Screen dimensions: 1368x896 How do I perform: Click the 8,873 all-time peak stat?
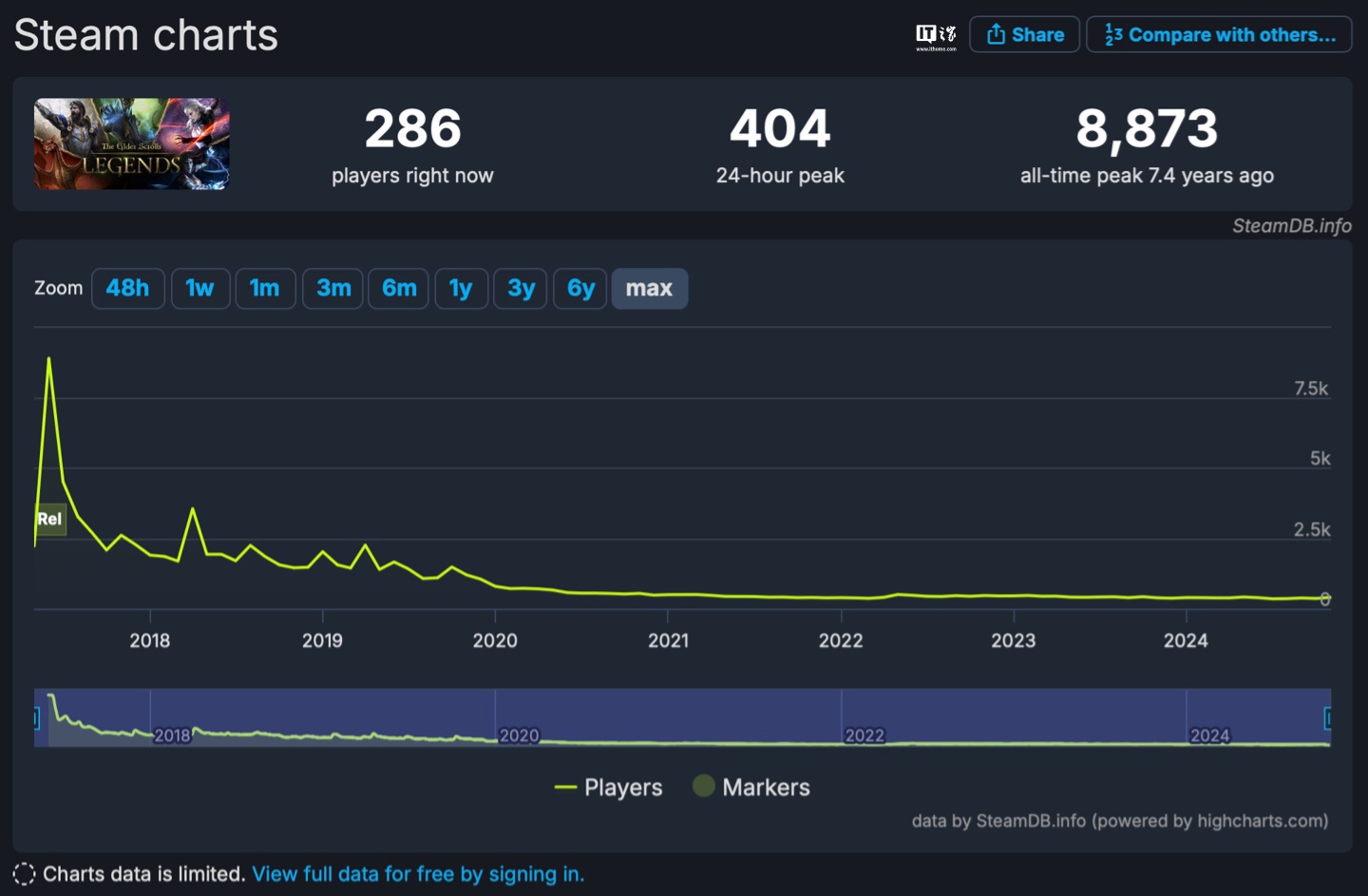(x=1147, y=145)
